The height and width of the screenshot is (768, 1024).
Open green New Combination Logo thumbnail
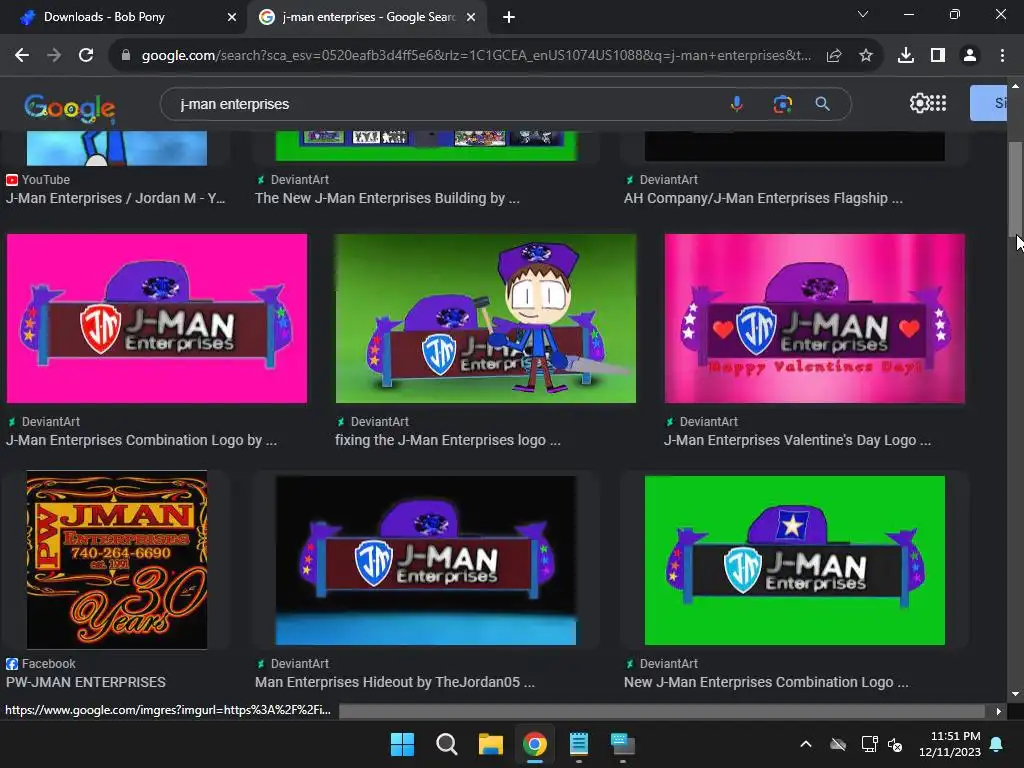[795, 560]
